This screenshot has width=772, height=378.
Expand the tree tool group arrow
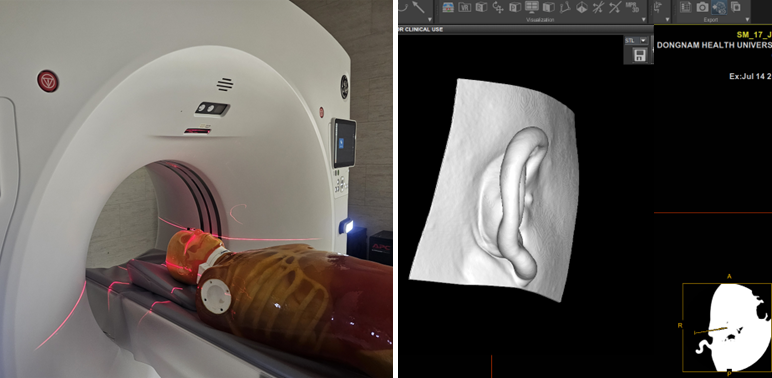tap(668, 20)
